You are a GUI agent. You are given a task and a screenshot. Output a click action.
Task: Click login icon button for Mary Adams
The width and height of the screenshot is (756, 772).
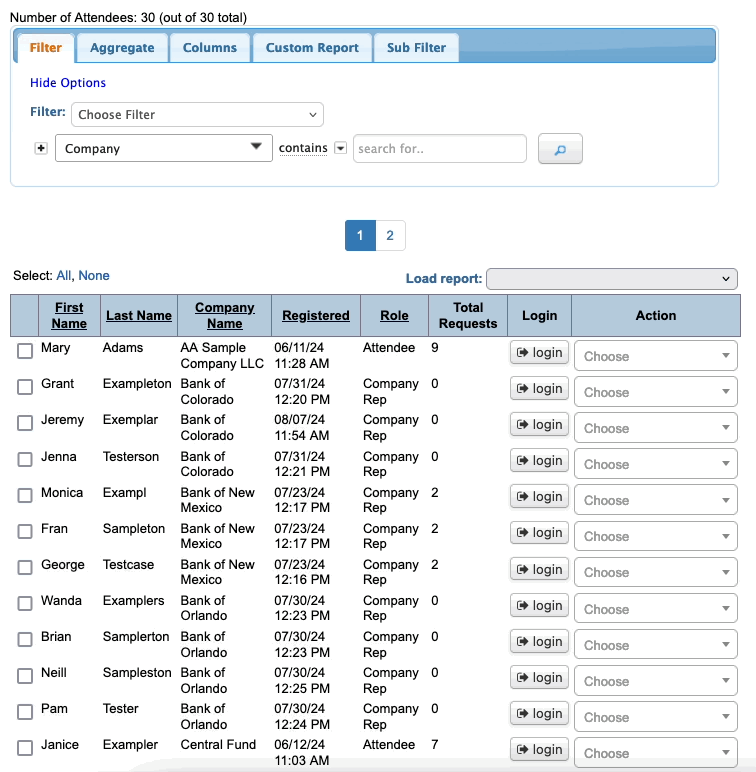click(x=539, y=353)
